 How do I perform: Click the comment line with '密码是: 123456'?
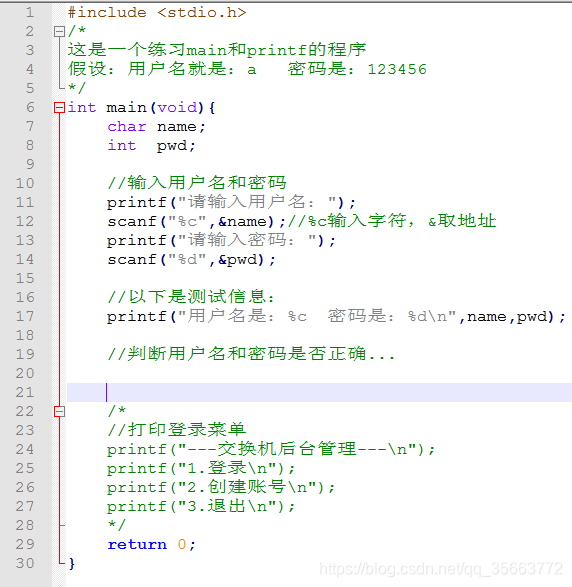[247, 69]
